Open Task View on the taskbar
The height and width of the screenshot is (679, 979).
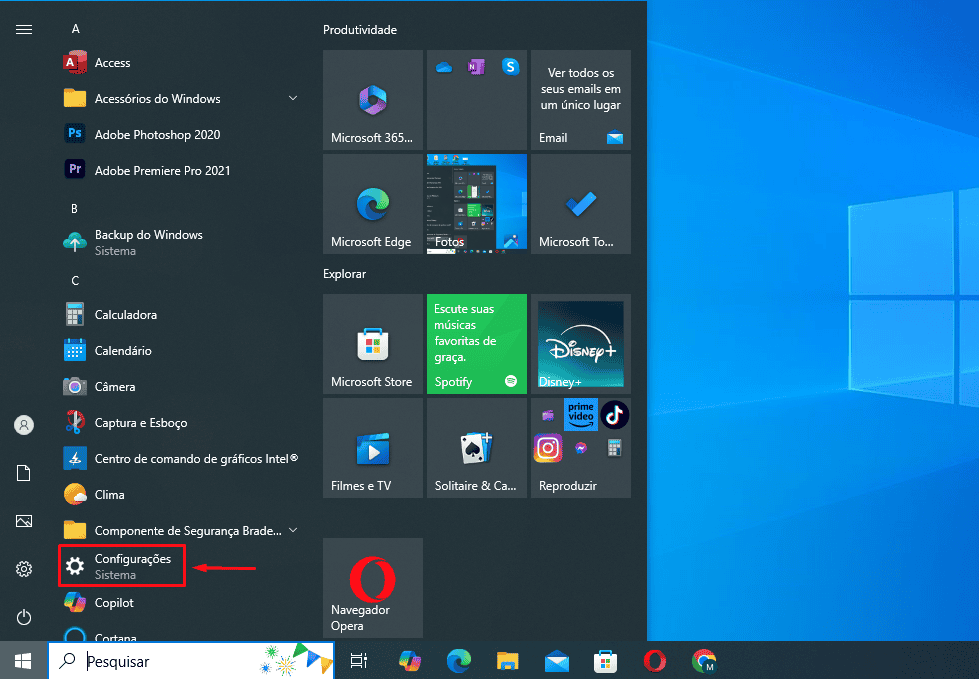[359, 660]
